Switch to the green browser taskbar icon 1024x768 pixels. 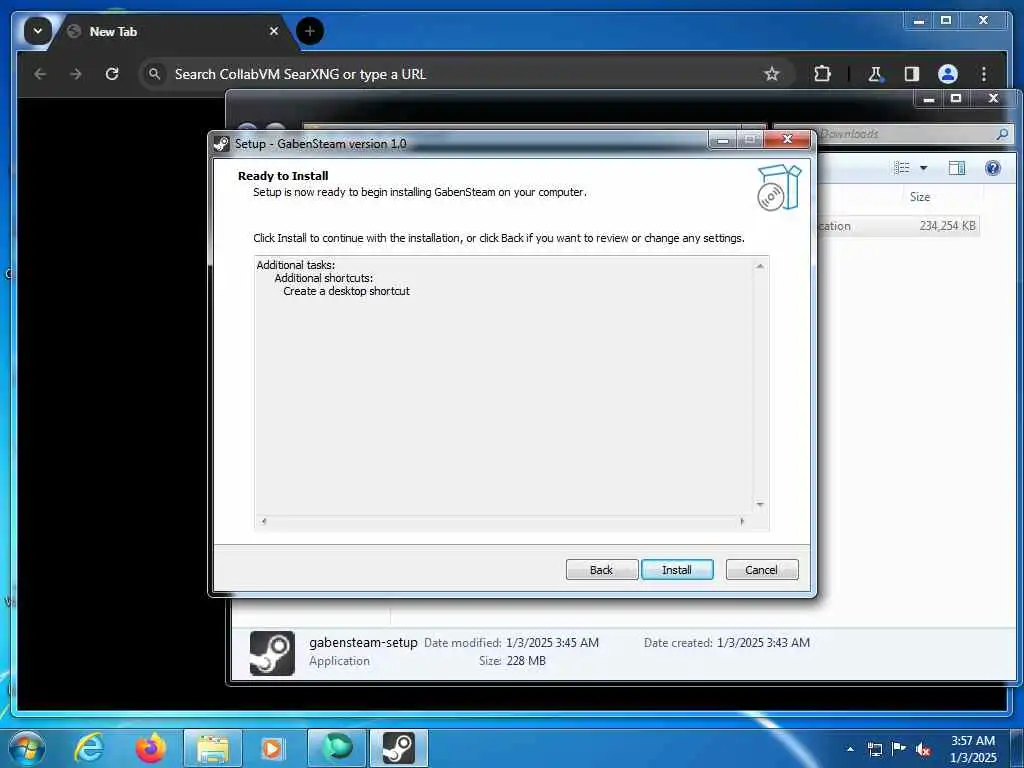(x=337, y=748)
